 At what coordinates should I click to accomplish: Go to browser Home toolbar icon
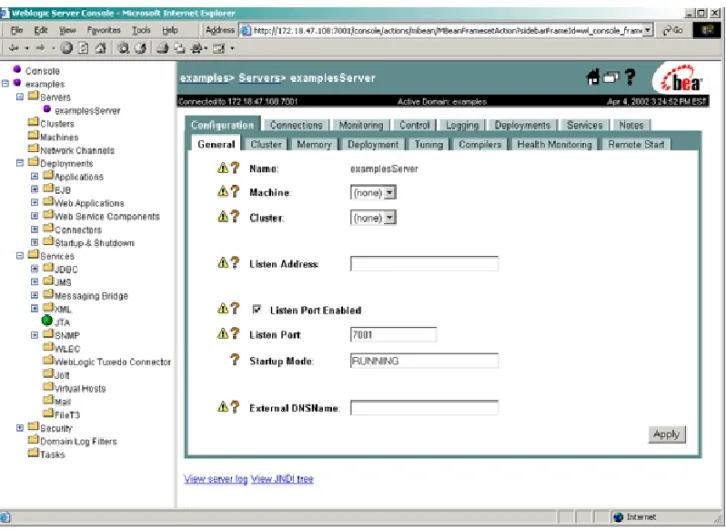[100, 48]
